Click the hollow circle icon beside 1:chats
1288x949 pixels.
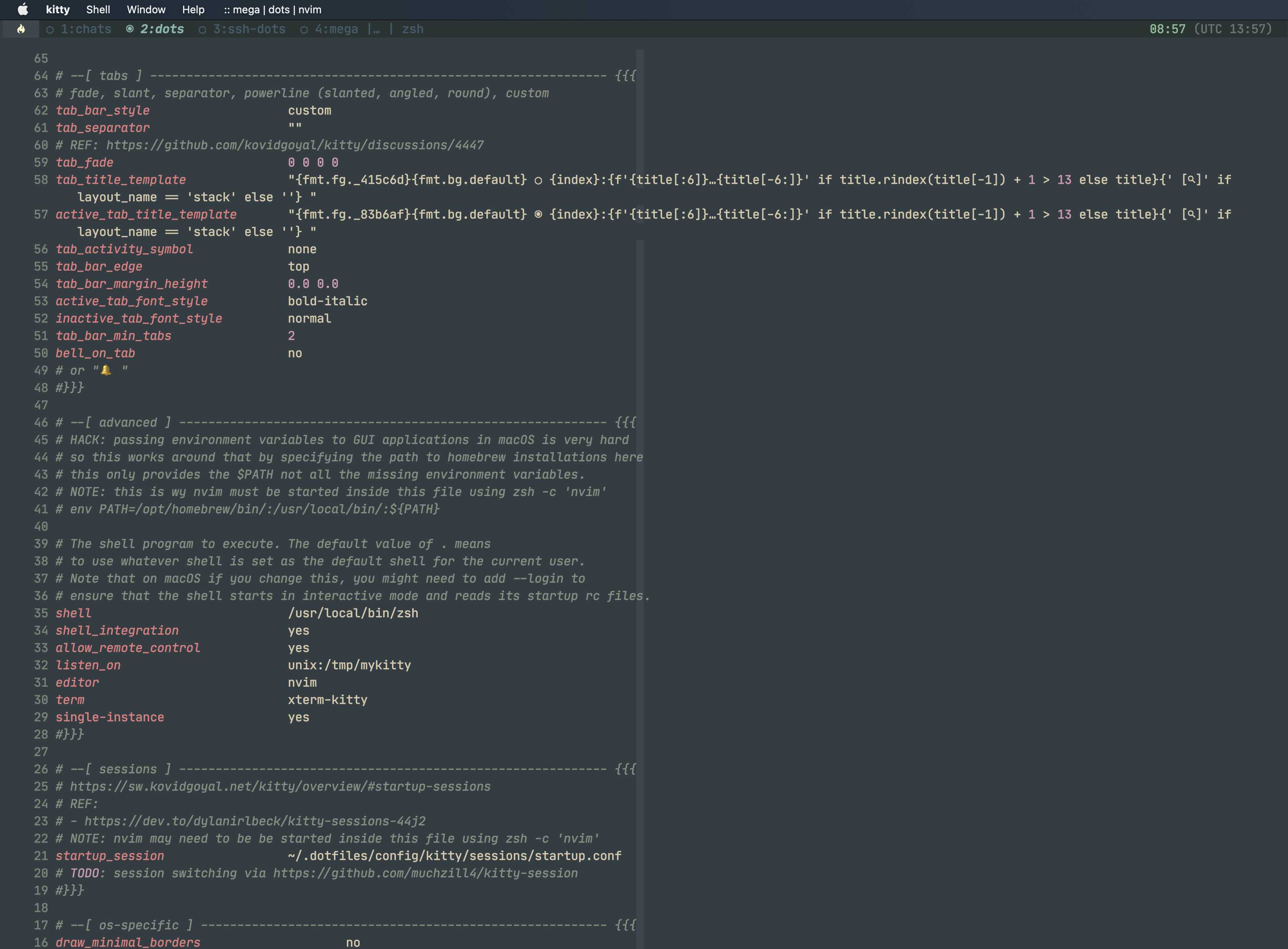[50, 29]
